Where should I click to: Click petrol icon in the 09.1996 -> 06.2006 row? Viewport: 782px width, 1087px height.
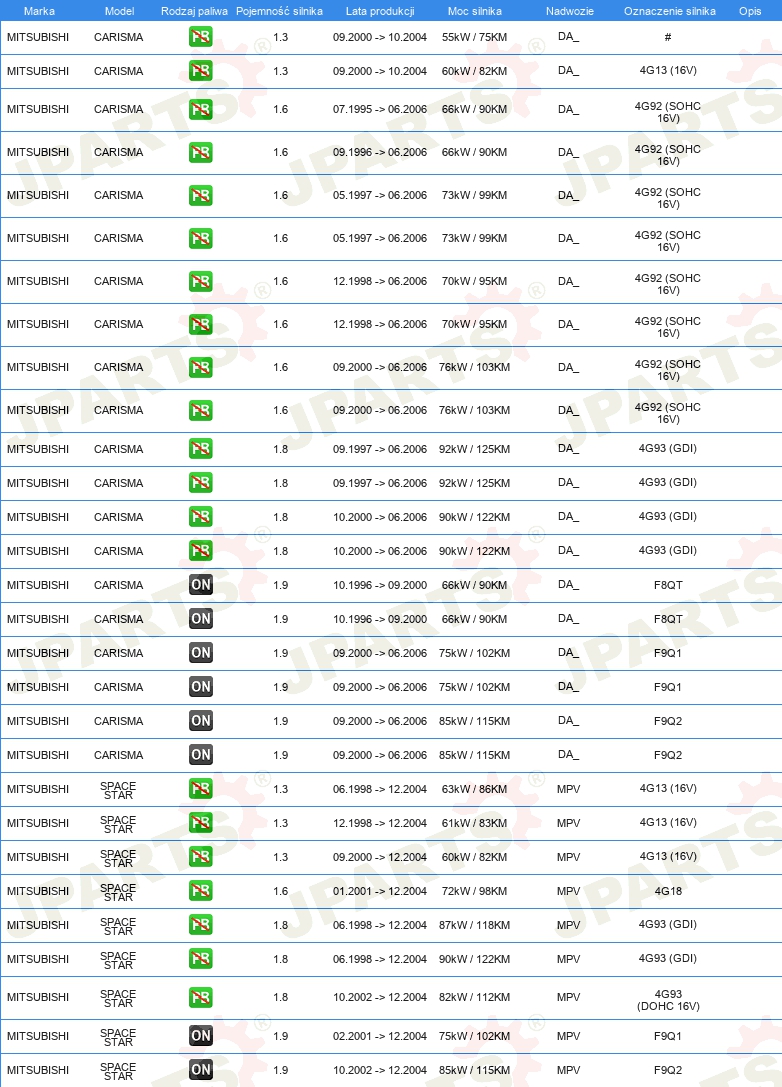point(200,153)
